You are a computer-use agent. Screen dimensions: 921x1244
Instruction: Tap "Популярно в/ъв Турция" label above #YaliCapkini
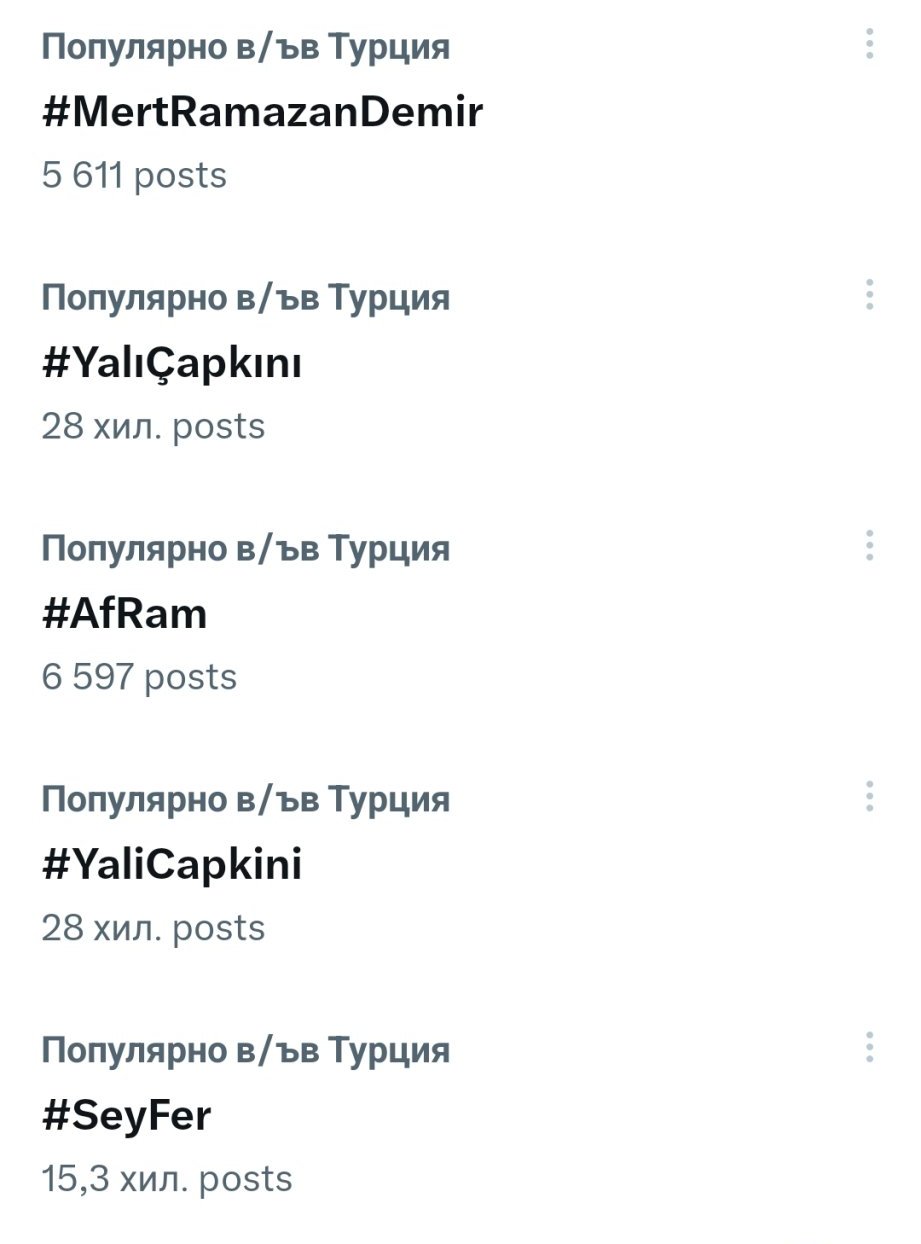pos(245,800)
